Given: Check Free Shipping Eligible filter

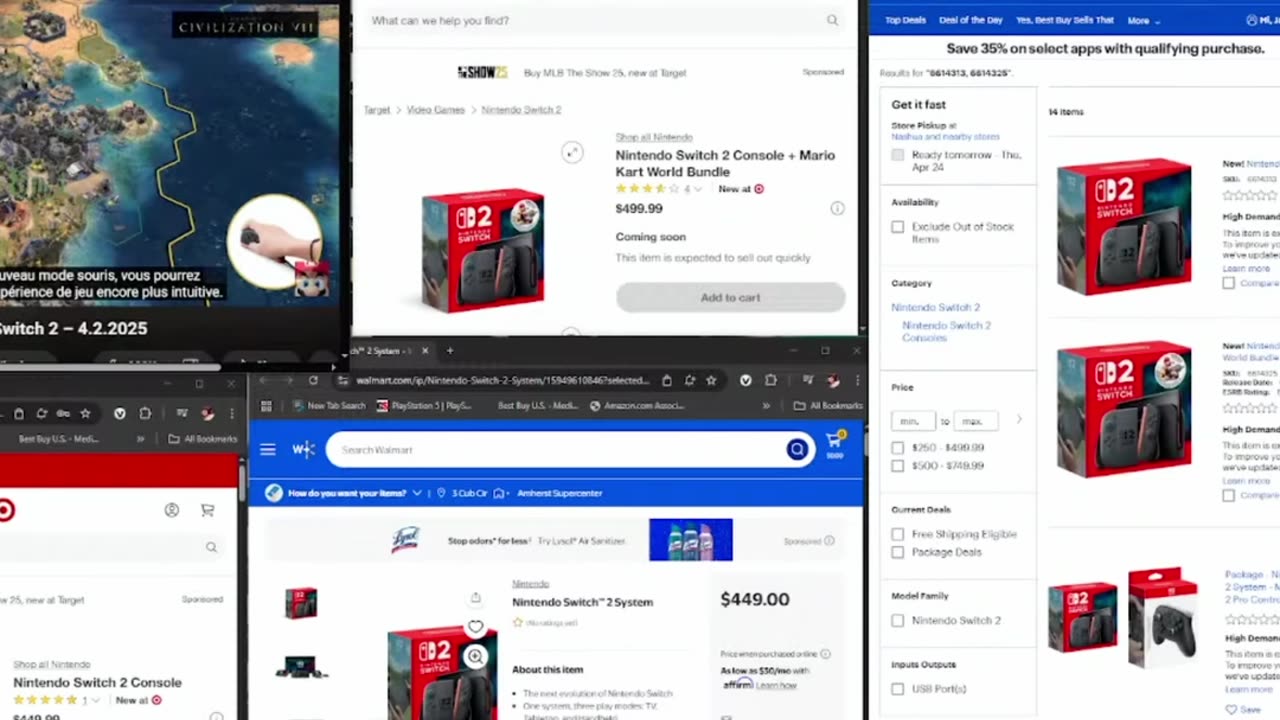Looking at the screenshot, I should coord(897,534).
